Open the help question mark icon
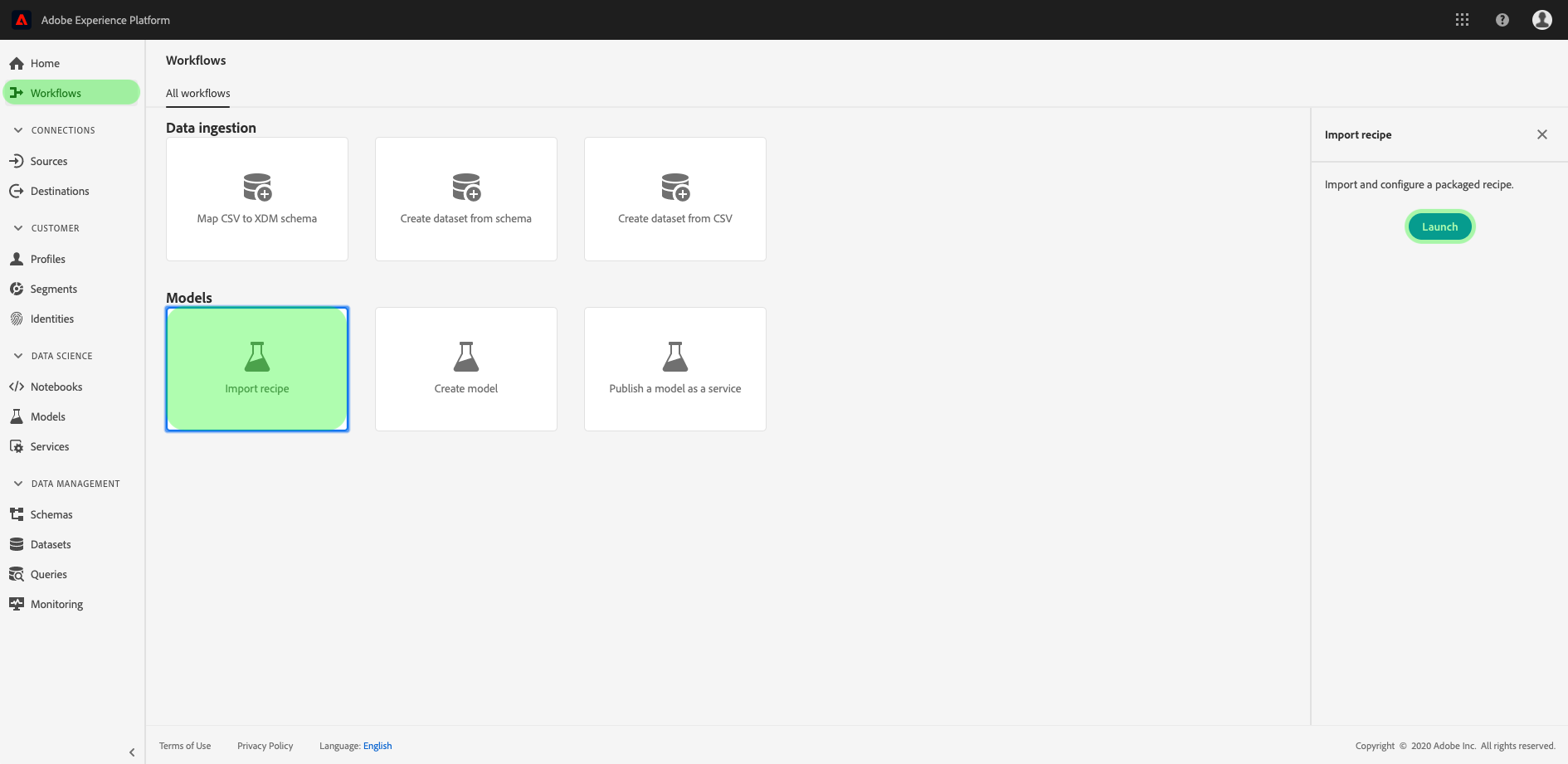1568x764 pixels. pos(1502,20)
